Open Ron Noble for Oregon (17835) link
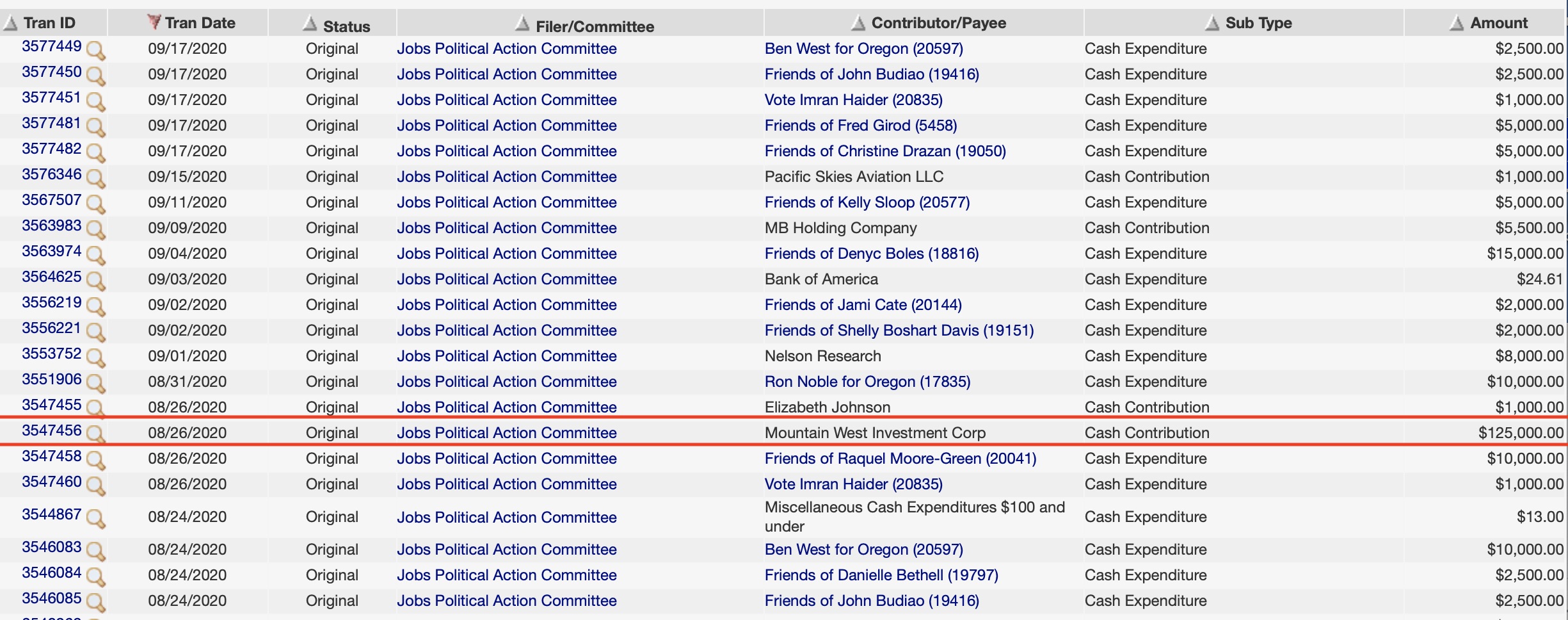The image size is (1568, 620). [867, 382]
